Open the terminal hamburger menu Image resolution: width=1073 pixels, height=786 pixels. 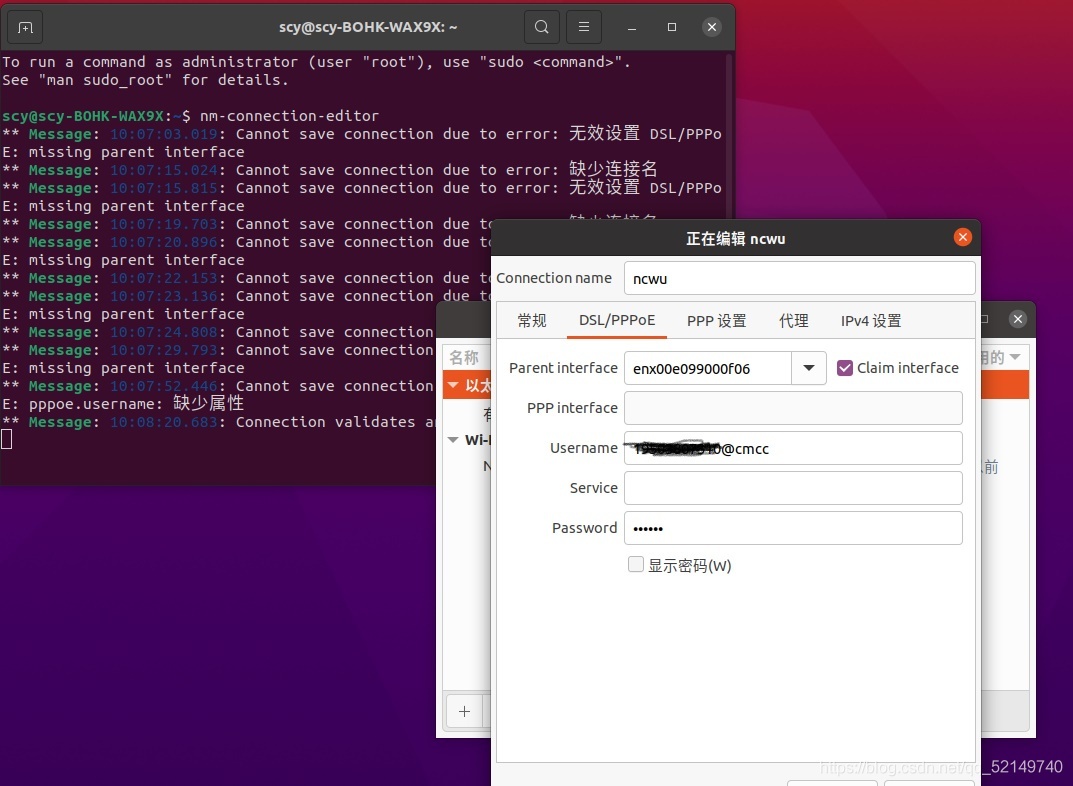pos(584,27)
